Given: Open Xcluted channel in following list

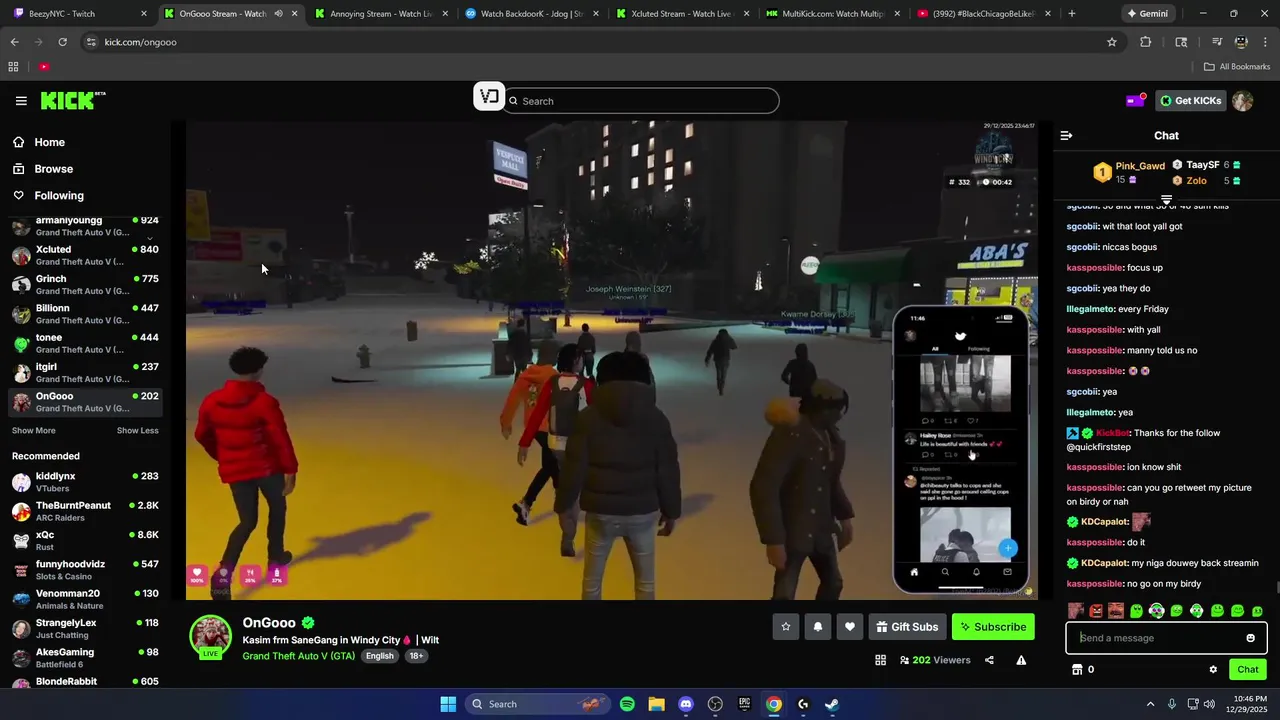Looking at the screenshot, I should coord(84,256).
